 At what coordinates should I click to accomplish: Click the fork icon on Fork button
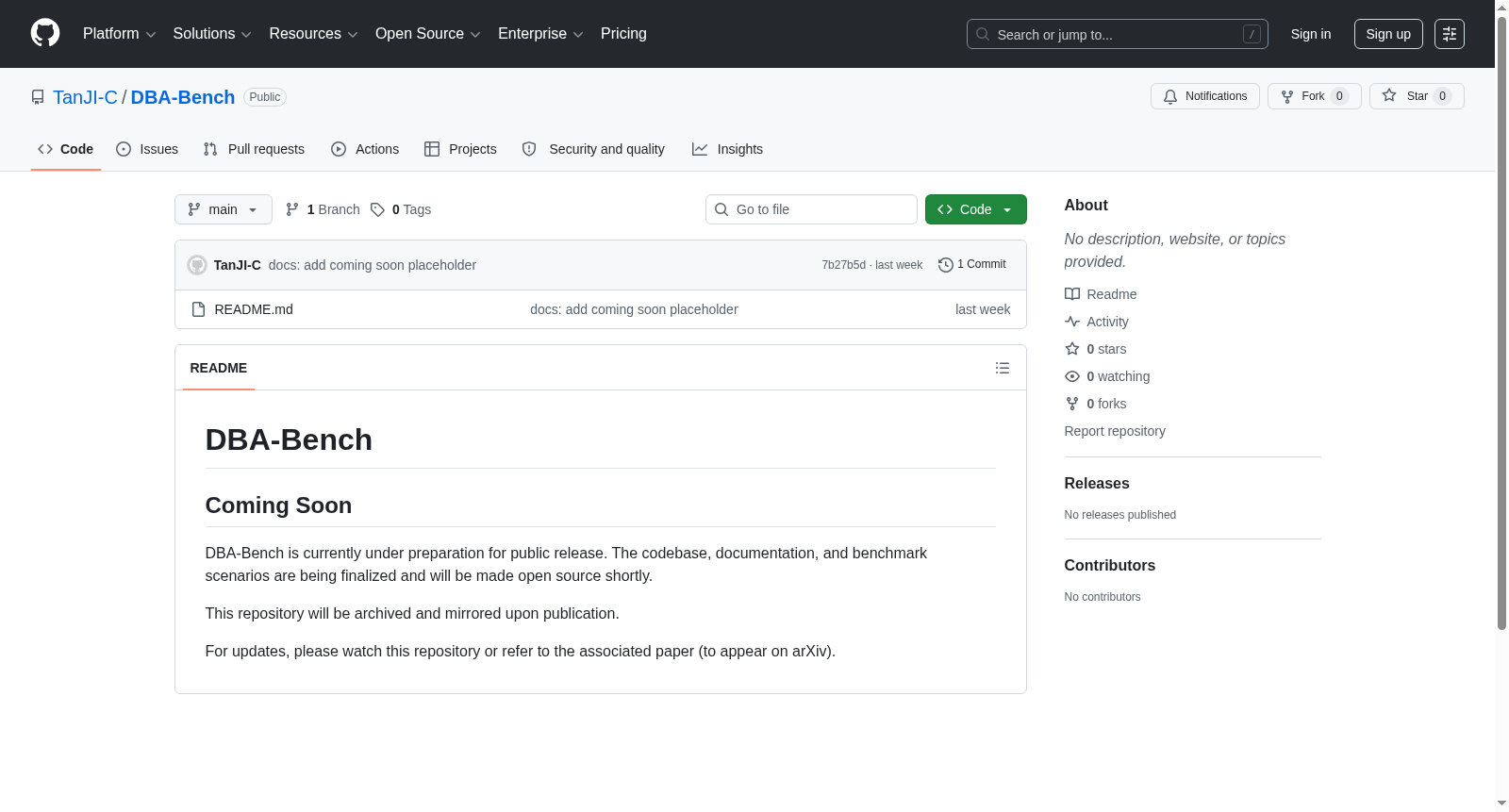(1287, 96)
